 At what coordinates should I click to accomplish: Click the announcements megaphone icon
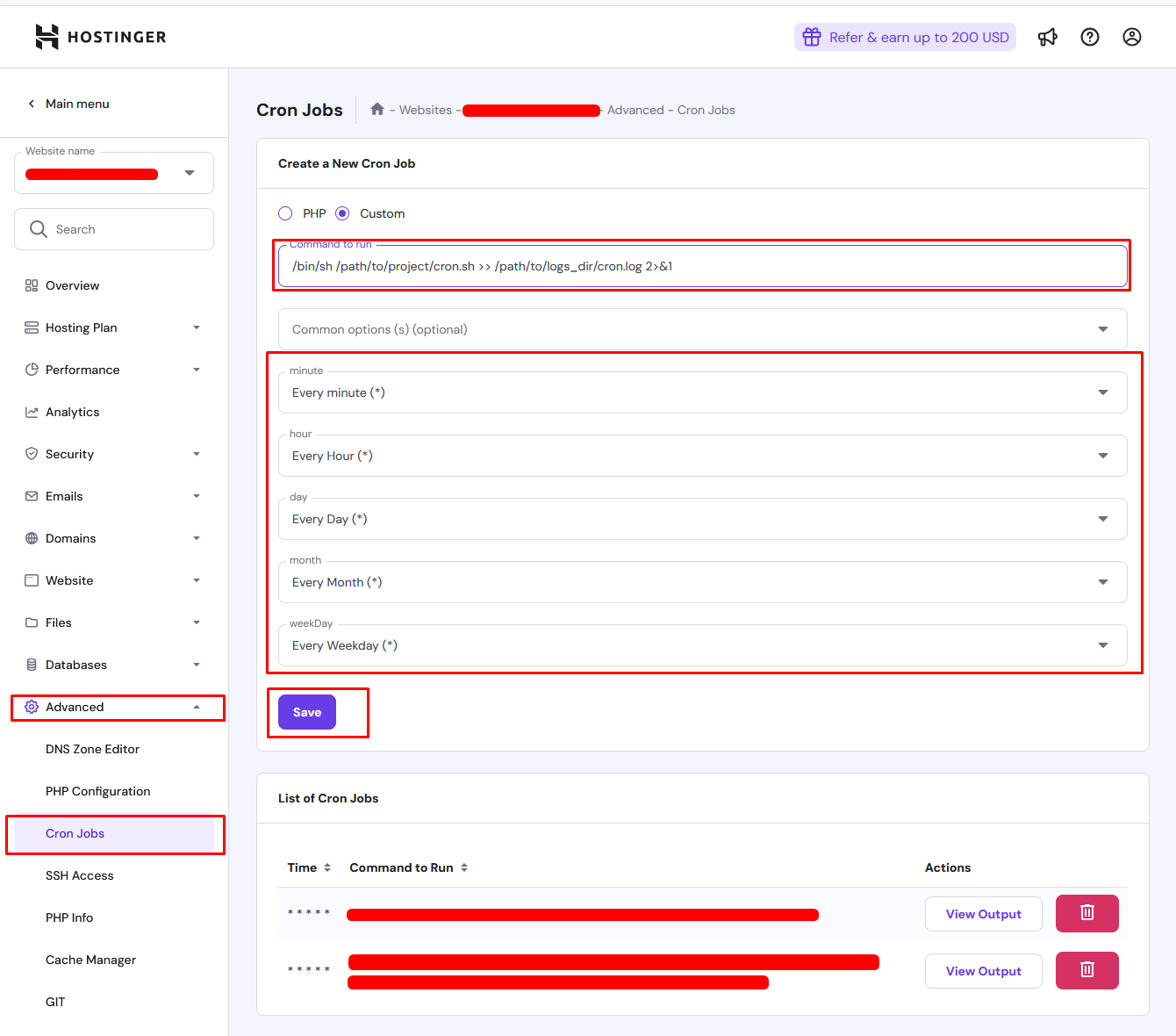click(x=1047, y=37)
